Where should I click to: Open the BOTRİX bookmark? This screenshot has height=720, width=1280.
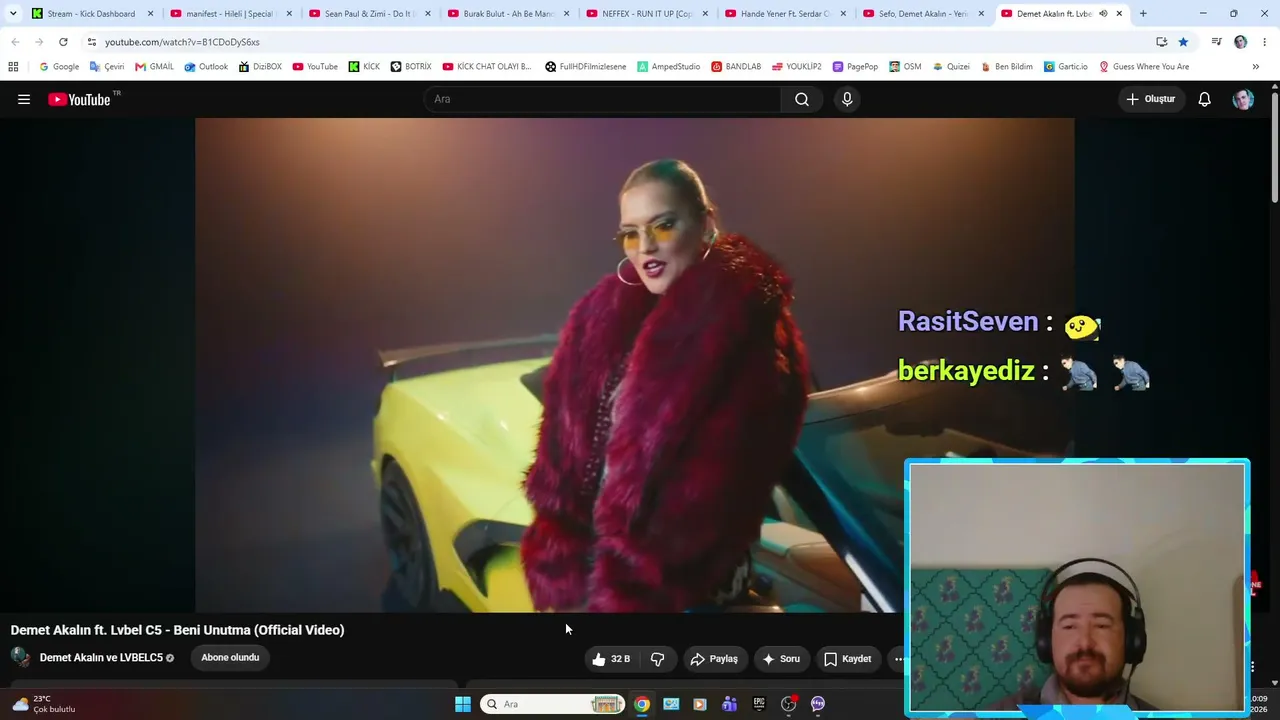[411, 67]
